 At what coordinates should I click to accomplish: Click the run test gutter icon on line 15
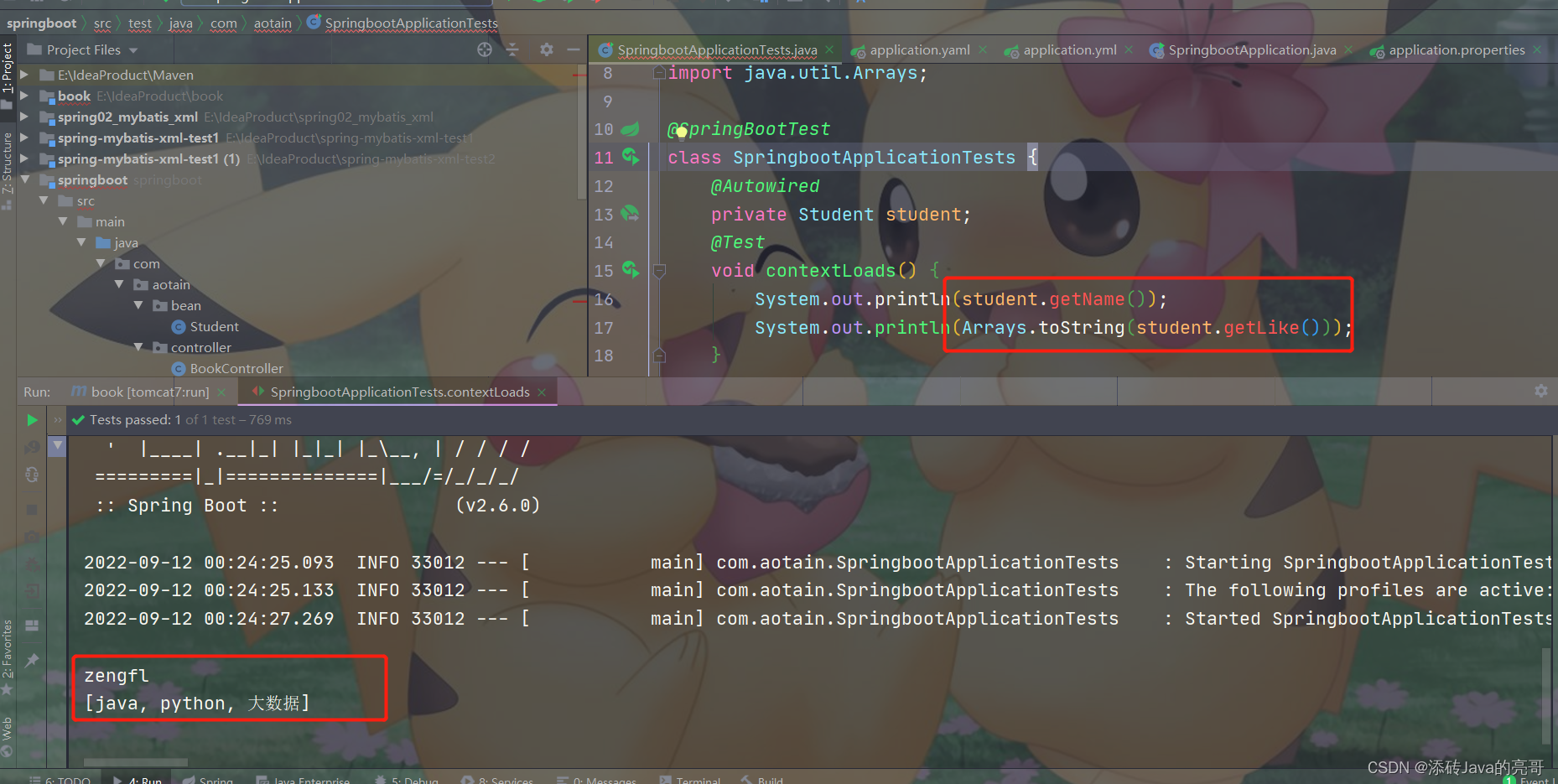[x=631, y=270]
